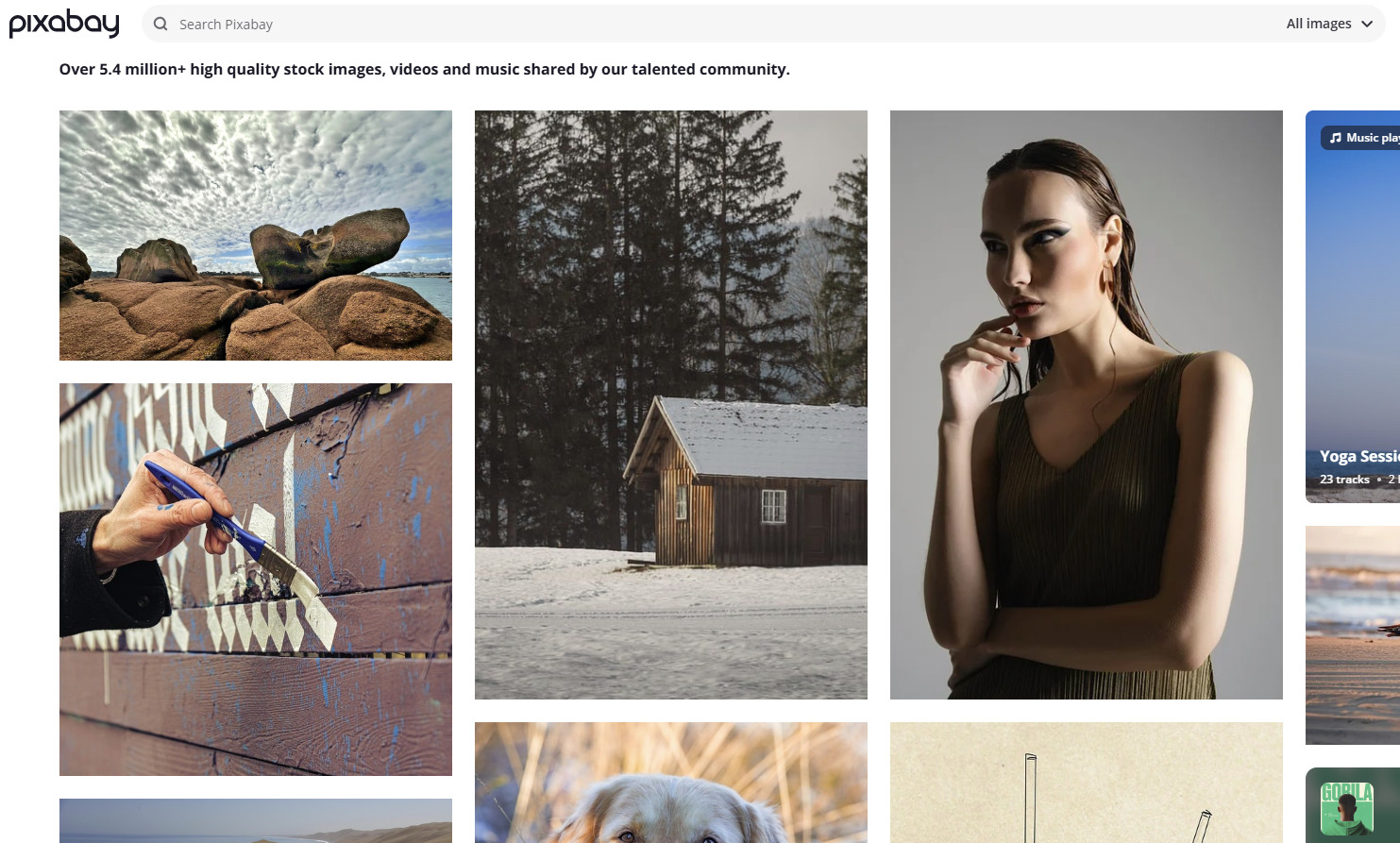1400x843 pixels.
Task: Open the beach sunset photo at right
Action: point(1353,635)
